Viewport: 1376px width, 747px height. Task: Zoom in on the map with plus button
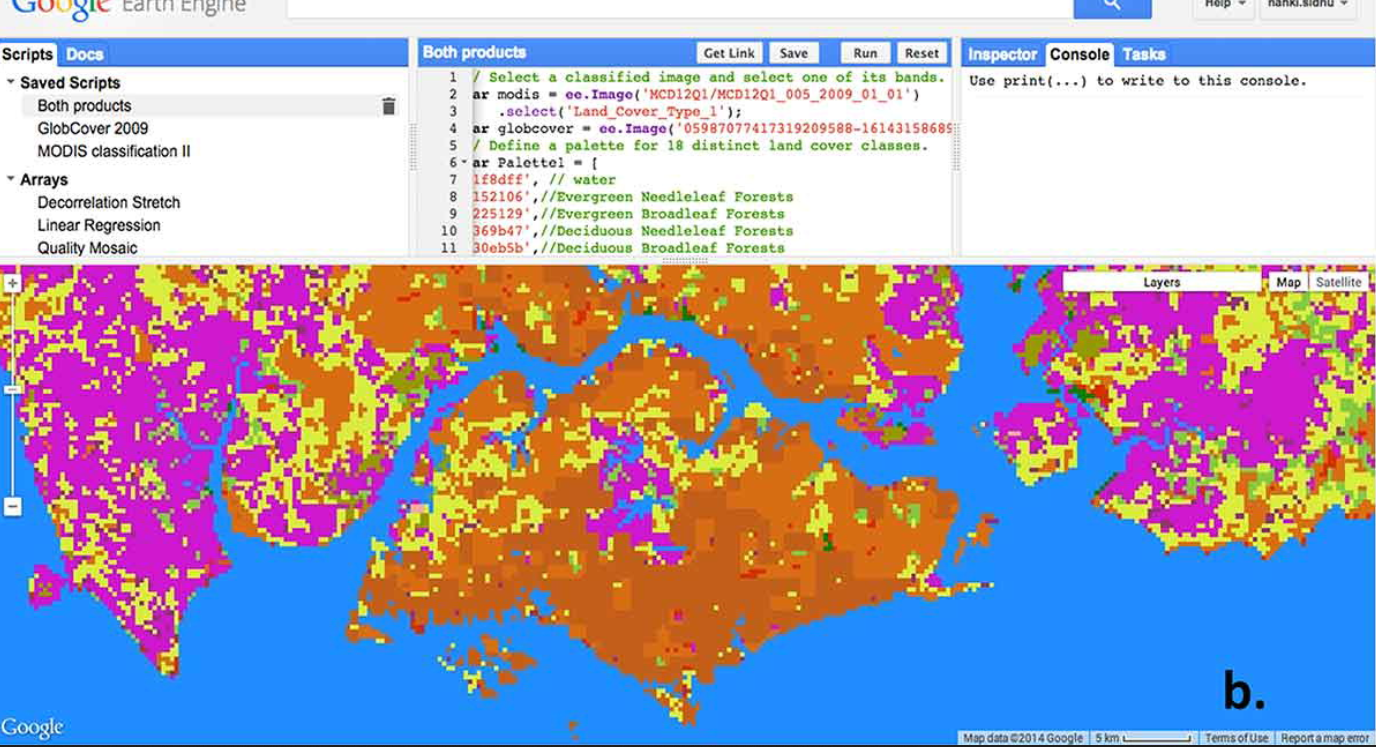point(12,283)
